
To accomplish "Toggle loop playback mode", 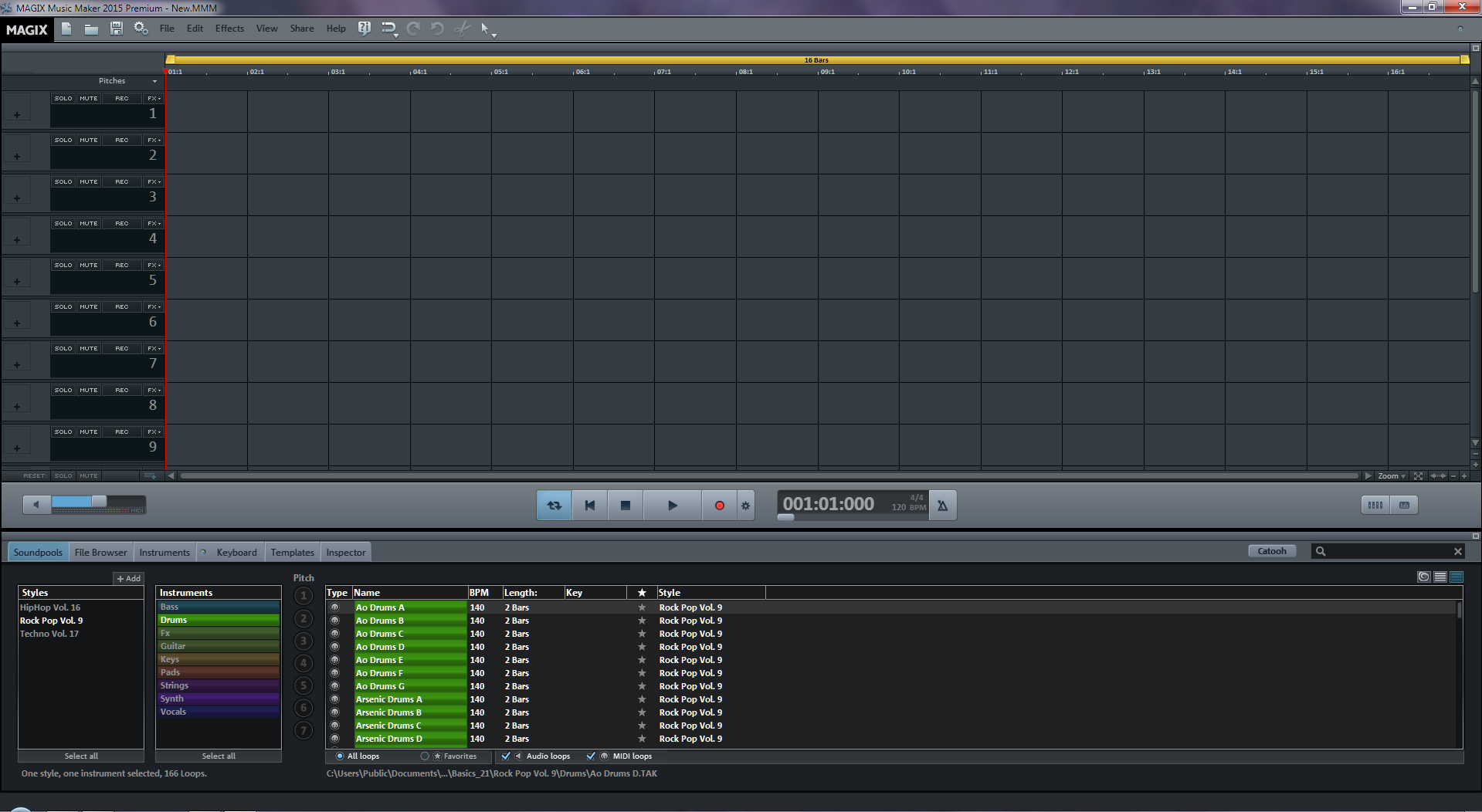I will 554,506.
